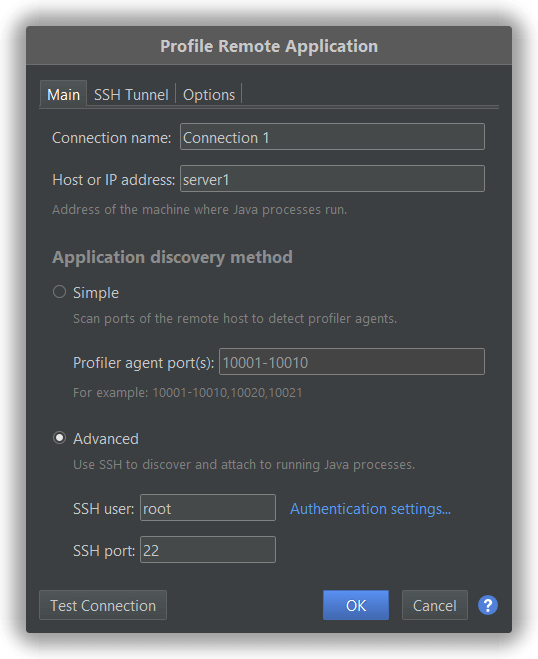Open the Authentication settings link

point(370,509)
